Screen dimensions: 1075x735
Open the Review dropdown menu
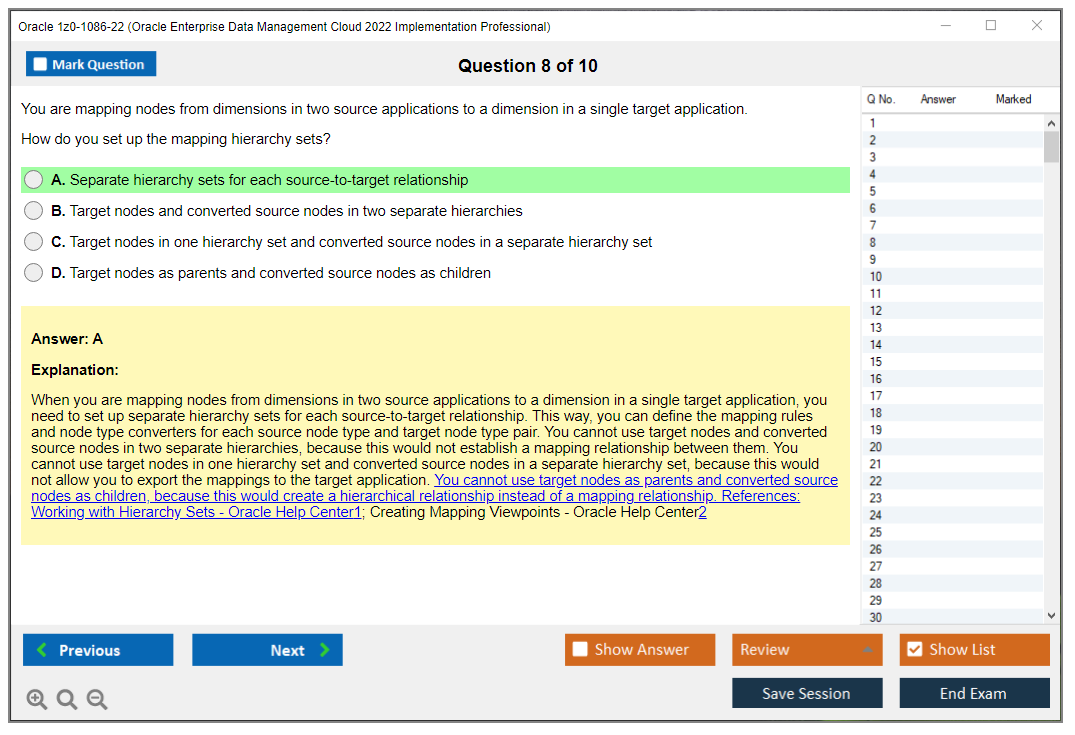pos(807,650)
